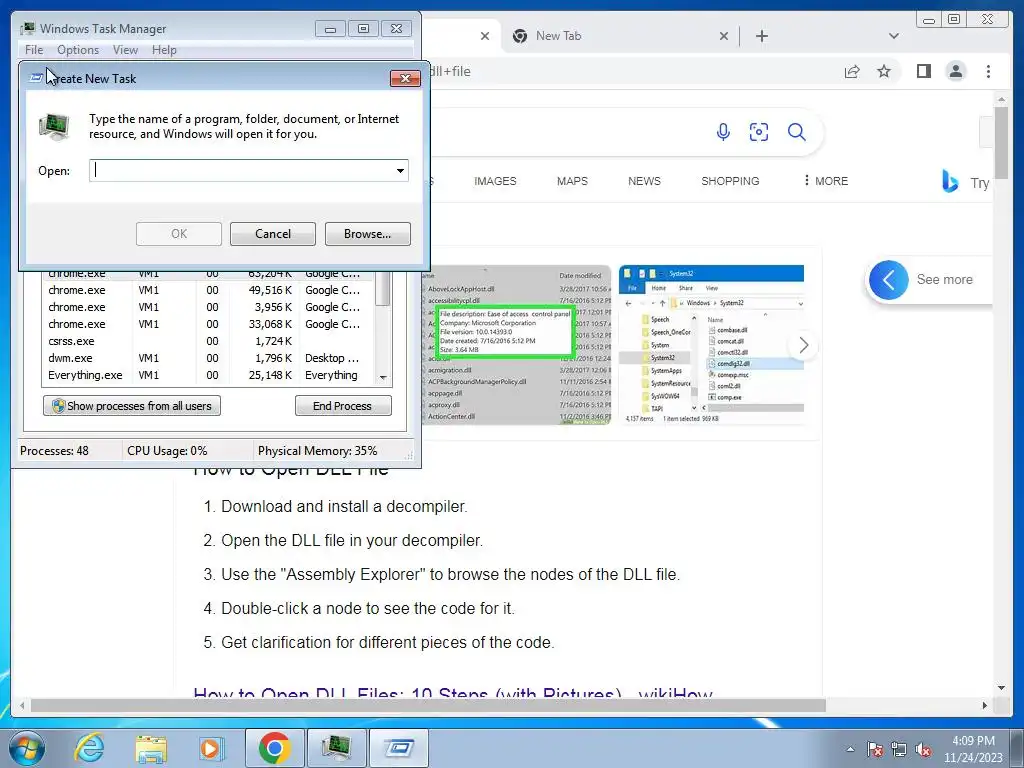The width and height of the screenshot is (1024, 768).
Task: Select chrome.exe row using 3,956 K
Action: point(208,307)
